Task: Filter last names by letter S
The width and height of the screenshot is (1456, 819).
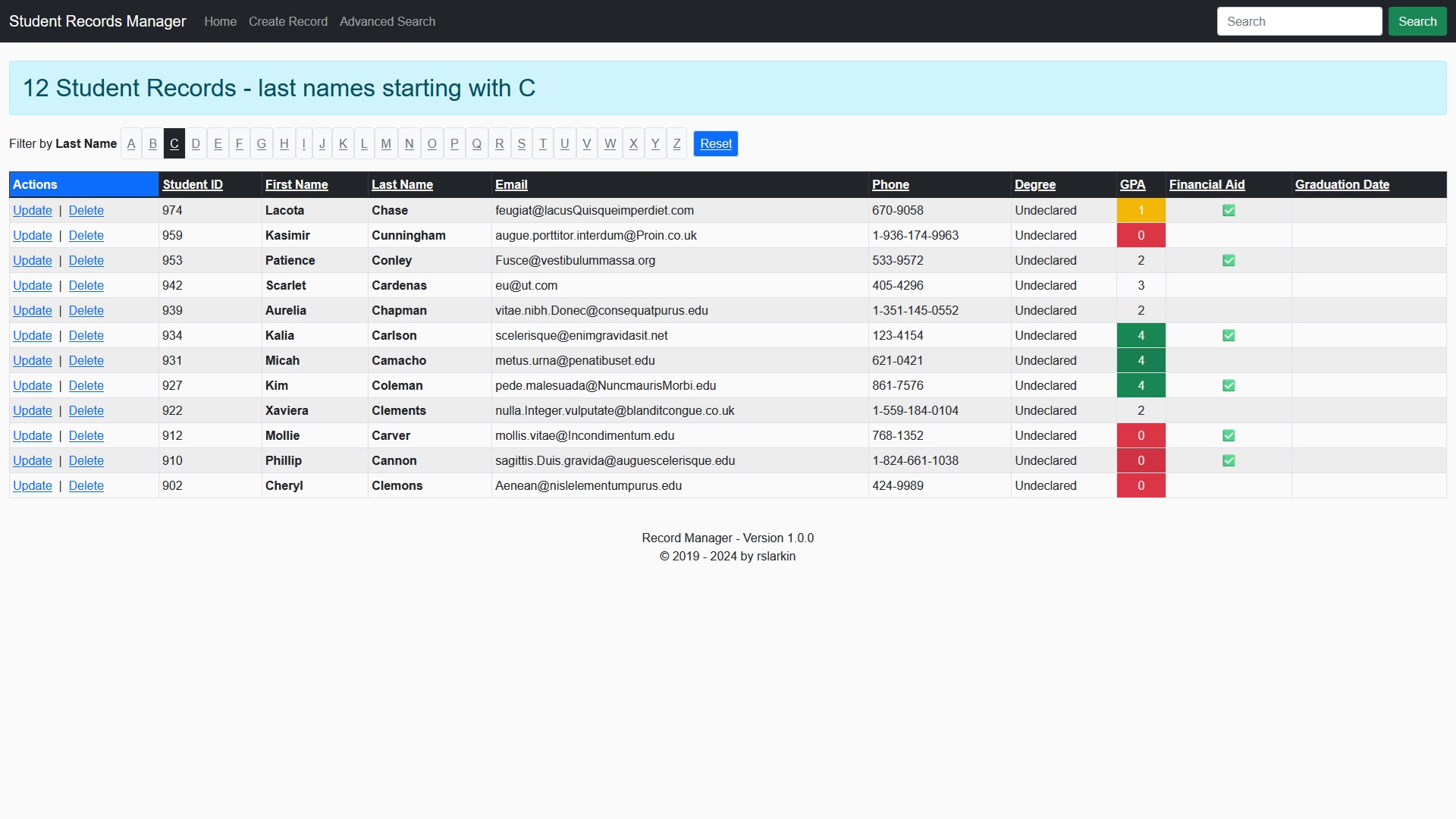Action: point(521,144)
